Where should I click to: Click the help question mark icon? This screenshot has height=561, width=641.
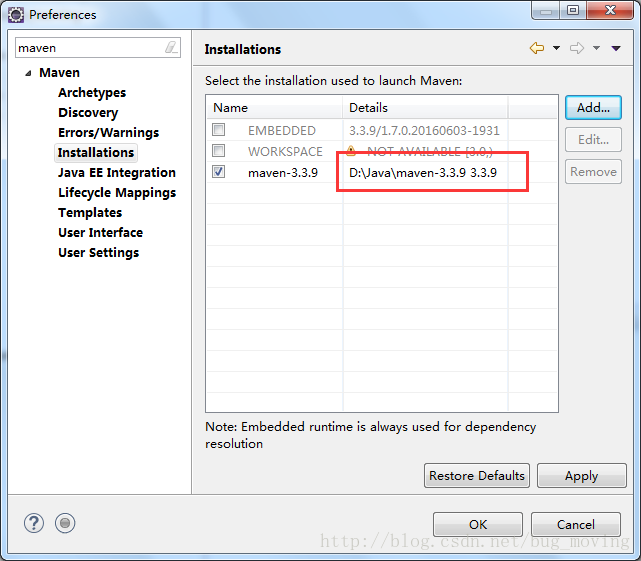34,523
